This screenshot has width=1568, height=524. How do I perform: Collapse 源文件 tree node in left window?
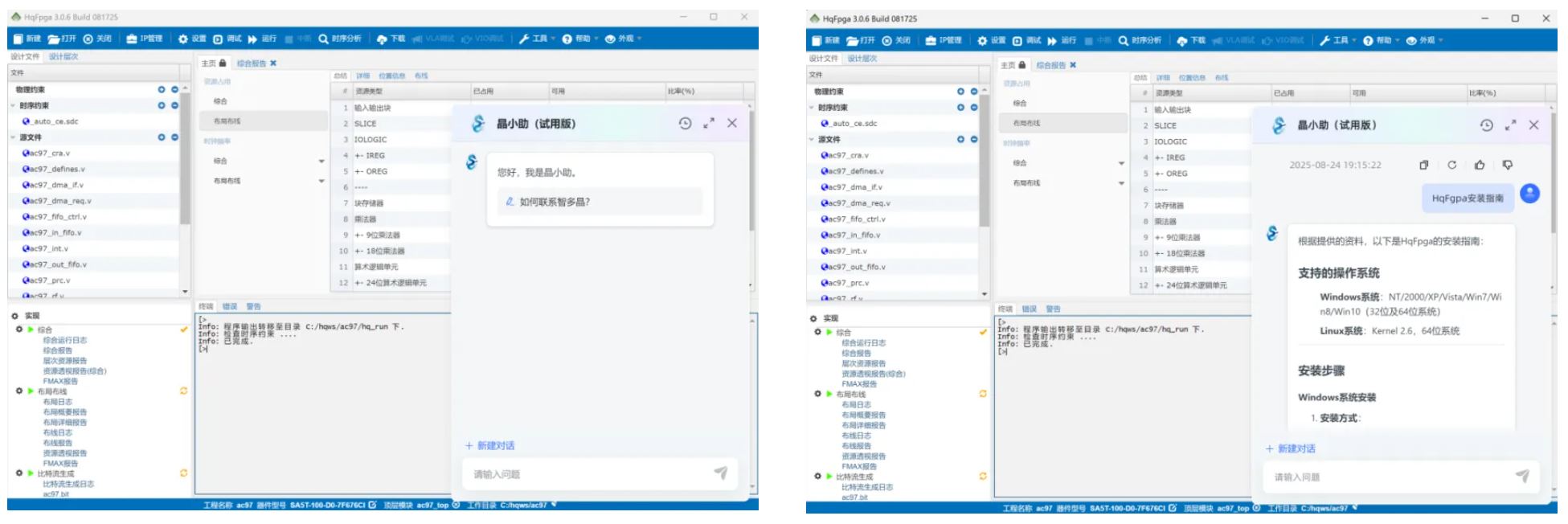[x=13, y=137]
